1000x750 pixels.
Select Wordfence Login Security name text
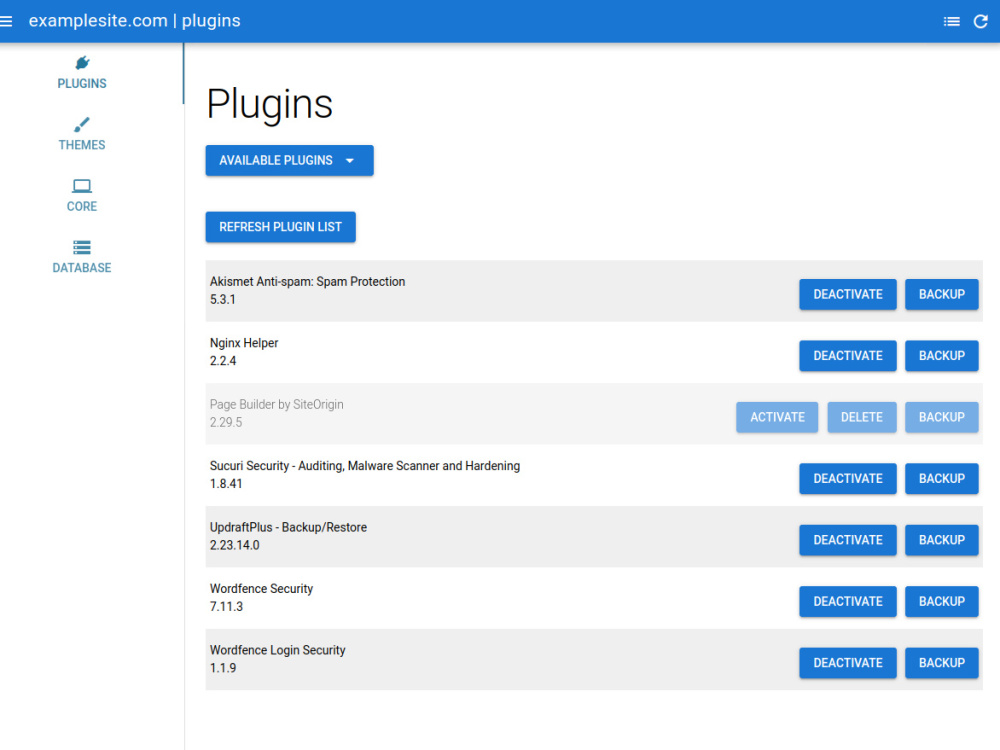tap(277, 651)
